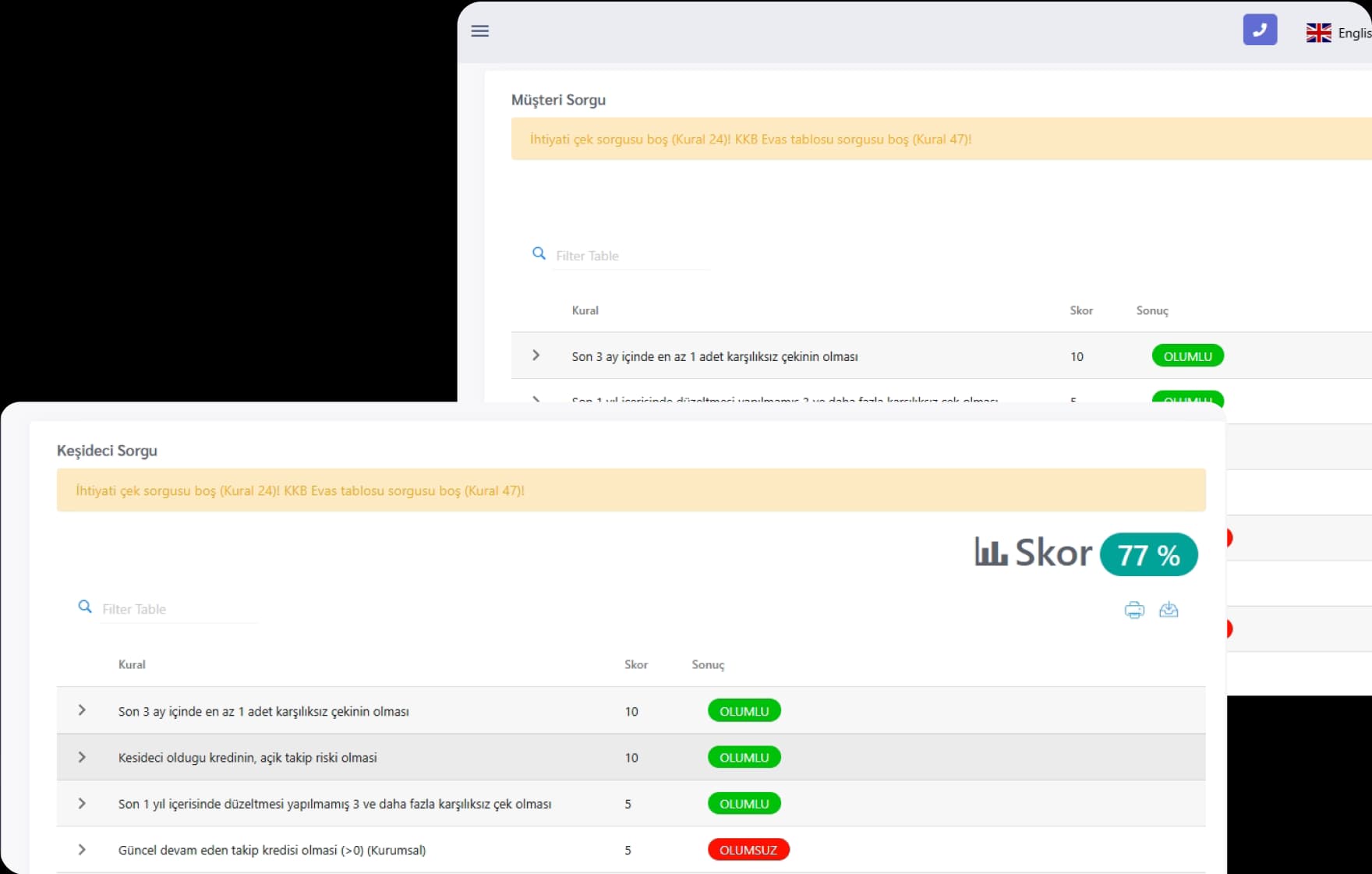
Task: Click the 77 % score badge
Action: pyautogui.click(x=1148, y=555)
